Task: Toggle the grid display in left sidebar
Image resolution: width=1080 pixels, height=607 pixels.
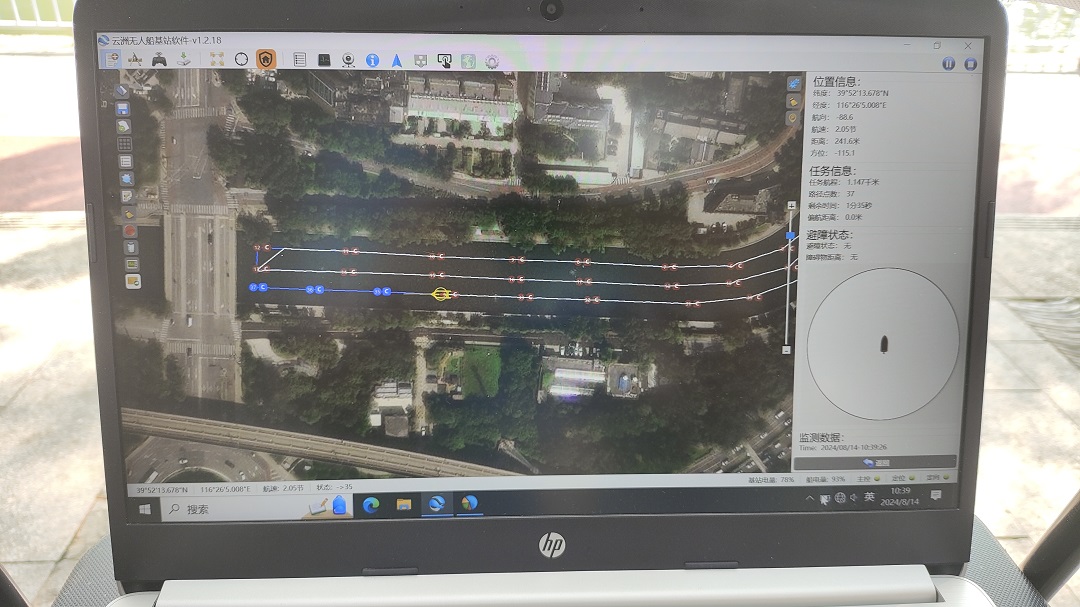Action: click(x=125, y=143)
